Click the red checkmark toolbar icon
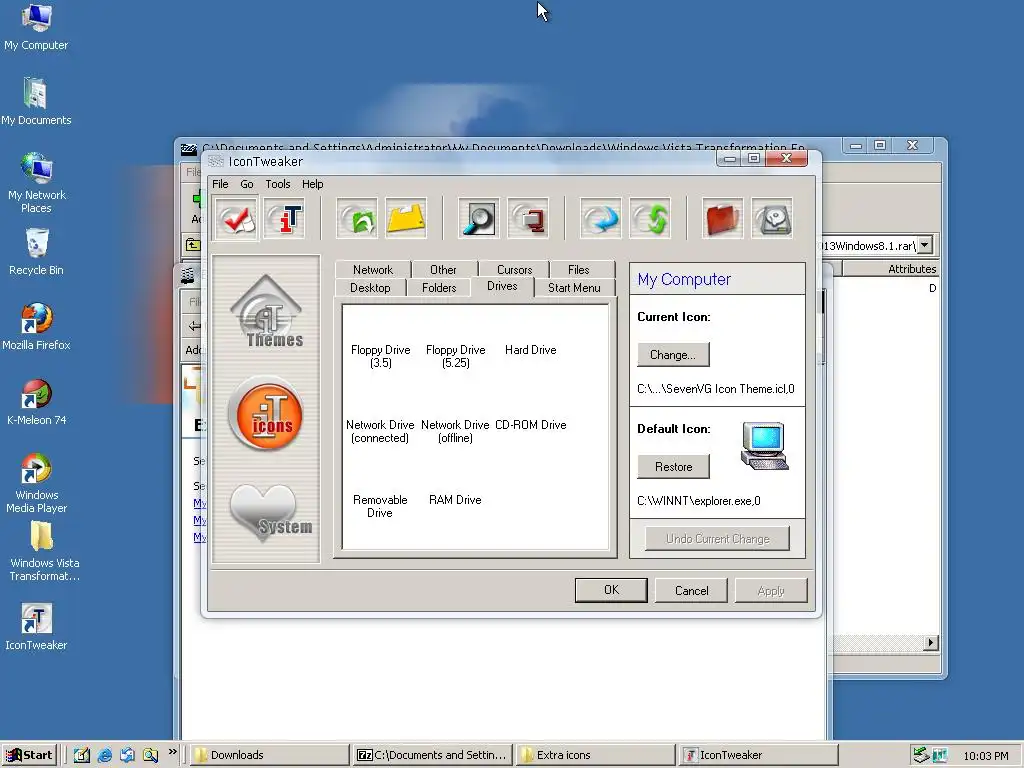The height and width of the screenshot is (768, 1024). tap(236, 219)
